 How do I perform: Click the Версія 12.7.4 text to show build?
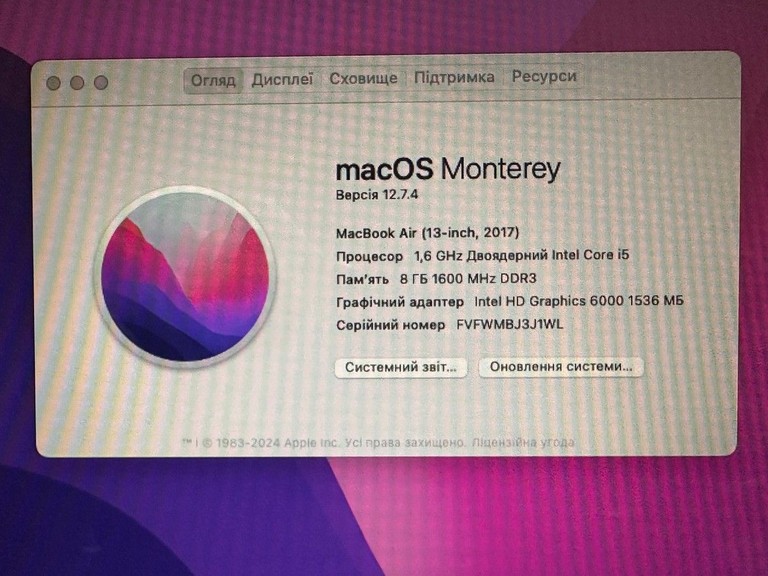377,194
